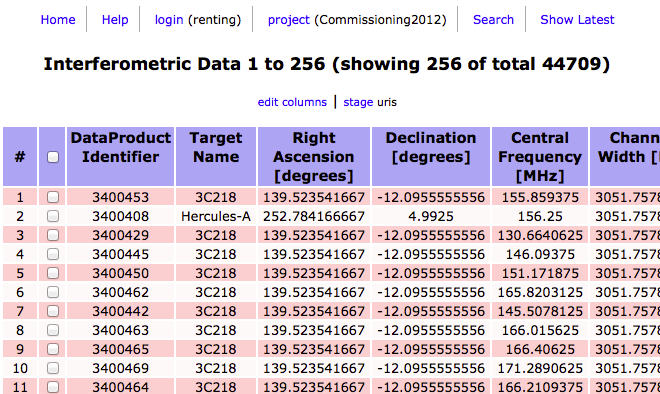
Task: Open the project link
Action: [288, 20]
